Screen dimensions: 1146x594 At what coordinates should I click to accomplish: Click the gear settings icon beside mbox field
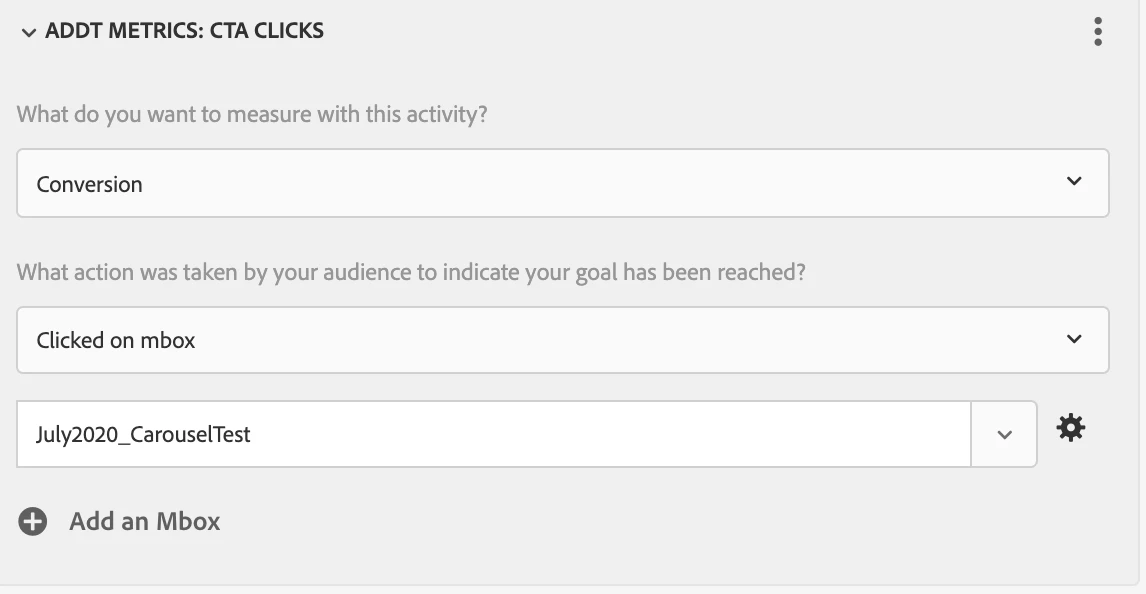(1071, 429)
